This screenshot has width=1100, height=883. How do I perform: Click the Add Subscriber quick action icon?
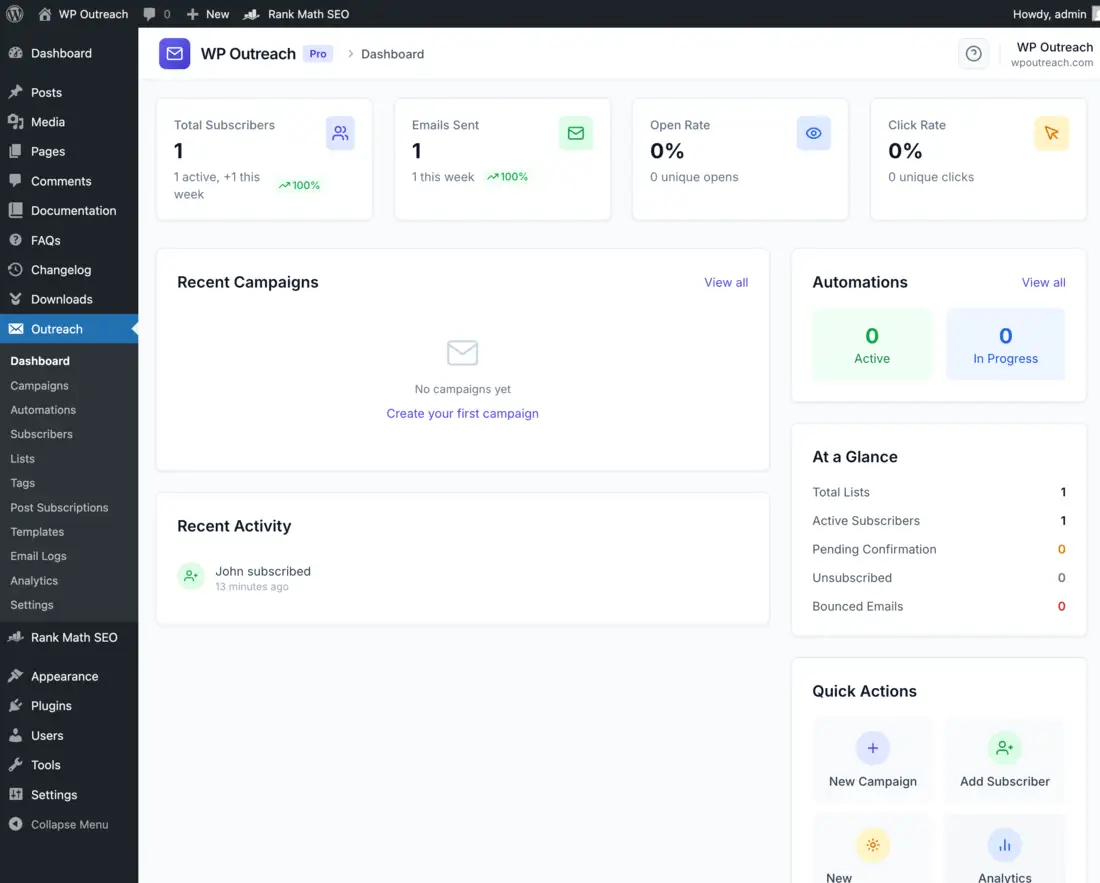click(1004, 747)
